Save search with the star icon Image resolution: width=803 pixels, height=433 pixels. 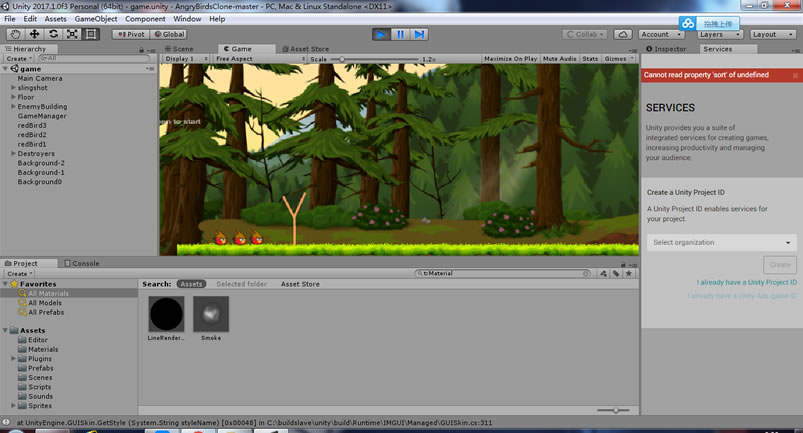(x=628, y=274)
